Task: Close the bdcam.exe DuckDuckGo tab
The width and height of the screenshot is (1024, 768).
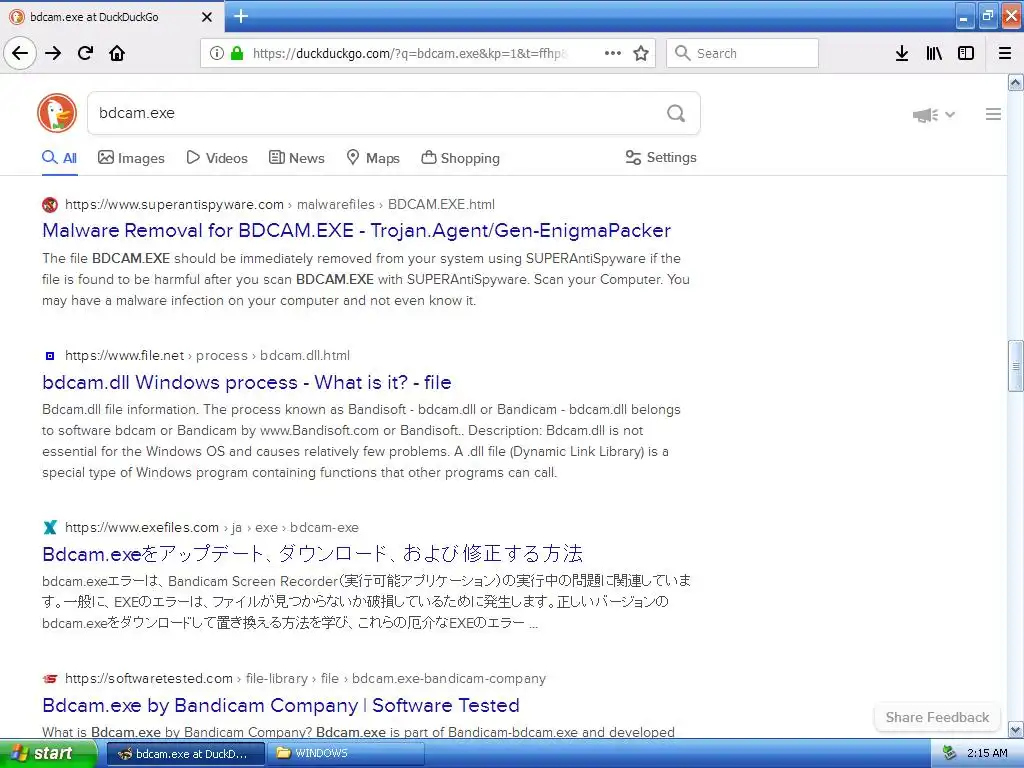Action: click(206, 17)
